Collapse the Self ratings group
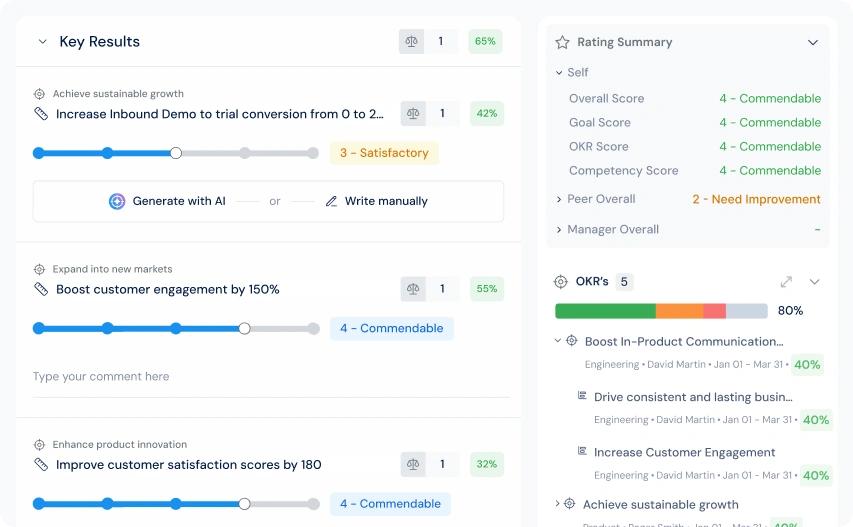This screenshot has width=853, height=527. pyautogui.click(x=559, y=72)
